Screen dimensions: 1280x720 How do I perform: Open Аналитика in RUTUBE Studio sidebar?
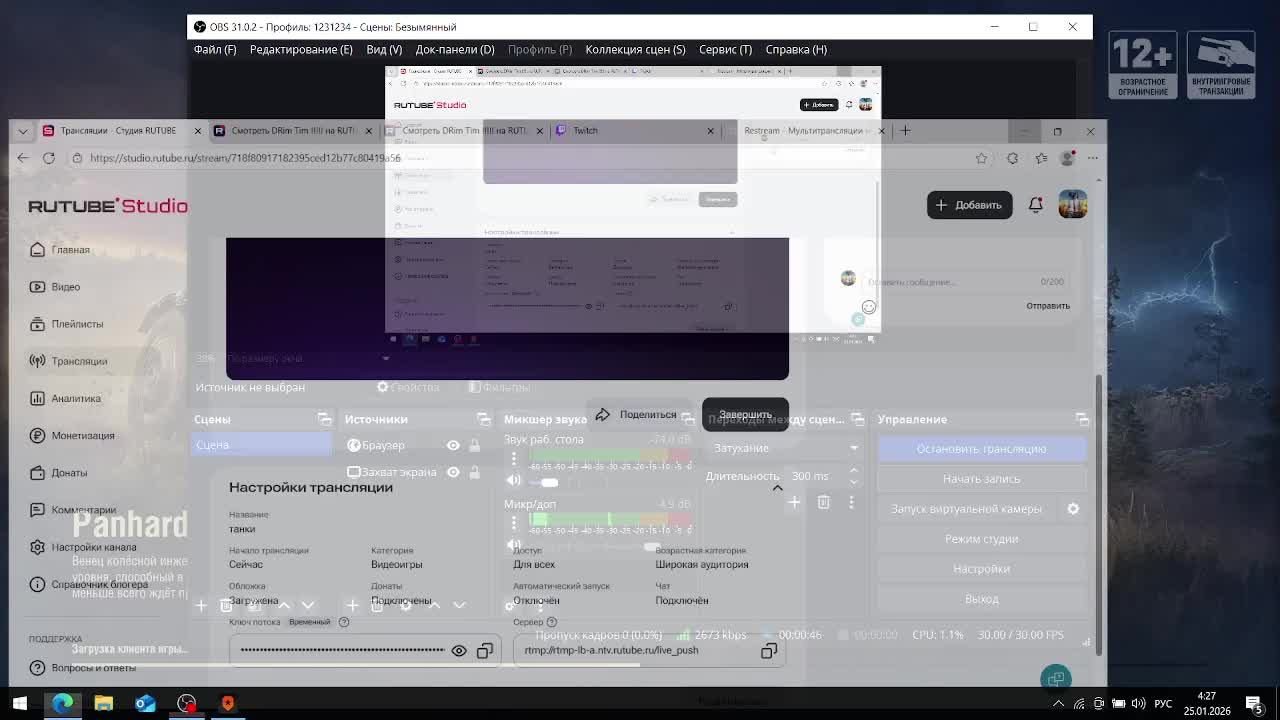[x=76, y=398]
